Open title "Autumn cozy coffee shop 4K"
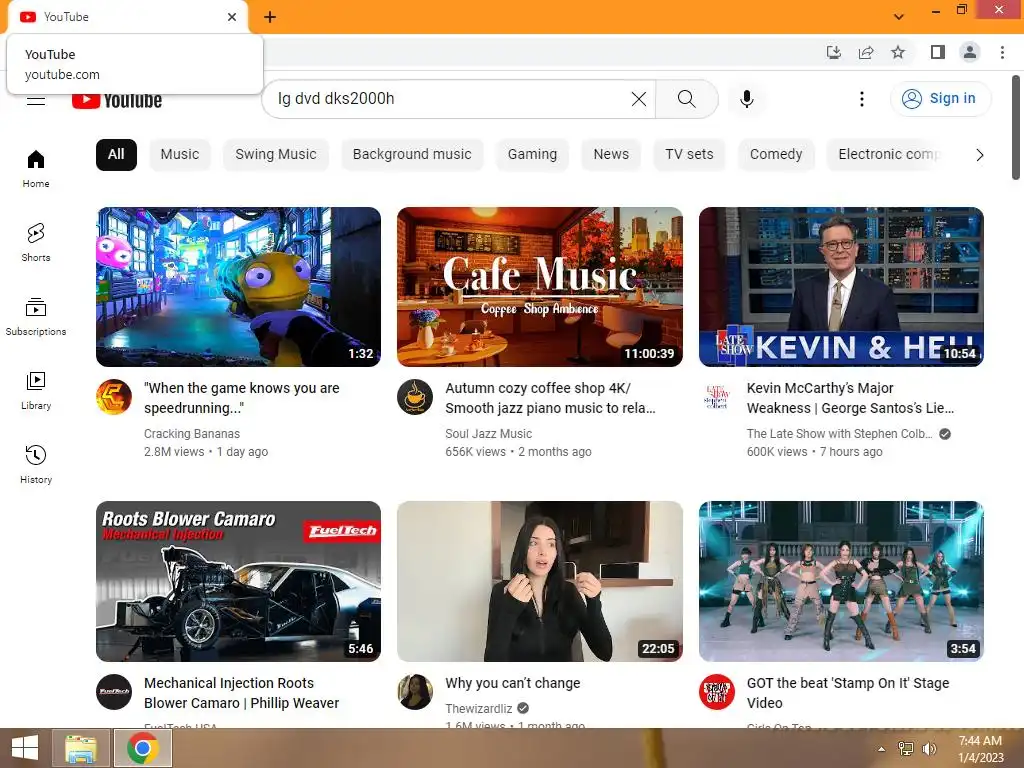This screenshot has width=1024, height=768. coord(550,398)
